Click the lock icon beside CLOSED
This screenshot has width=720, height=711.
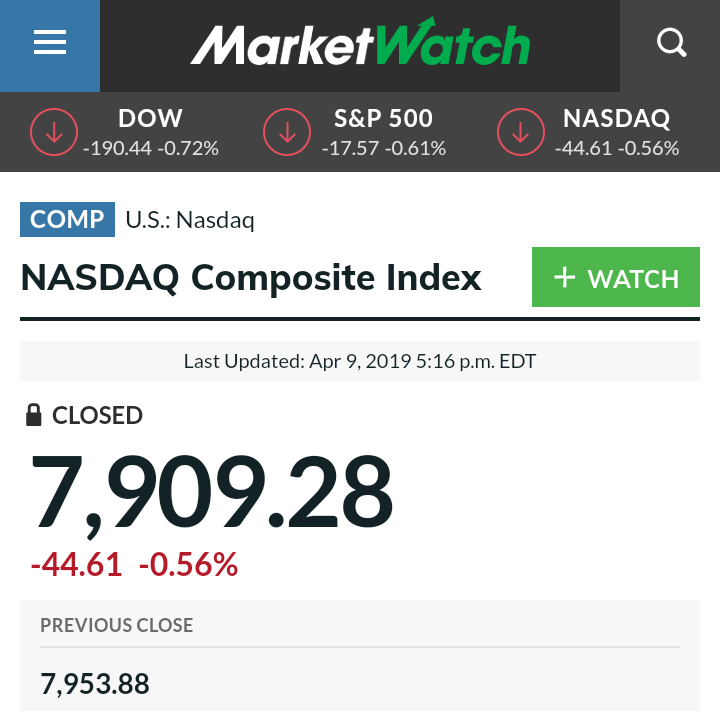pyautogui.click(x=34, y=415)
